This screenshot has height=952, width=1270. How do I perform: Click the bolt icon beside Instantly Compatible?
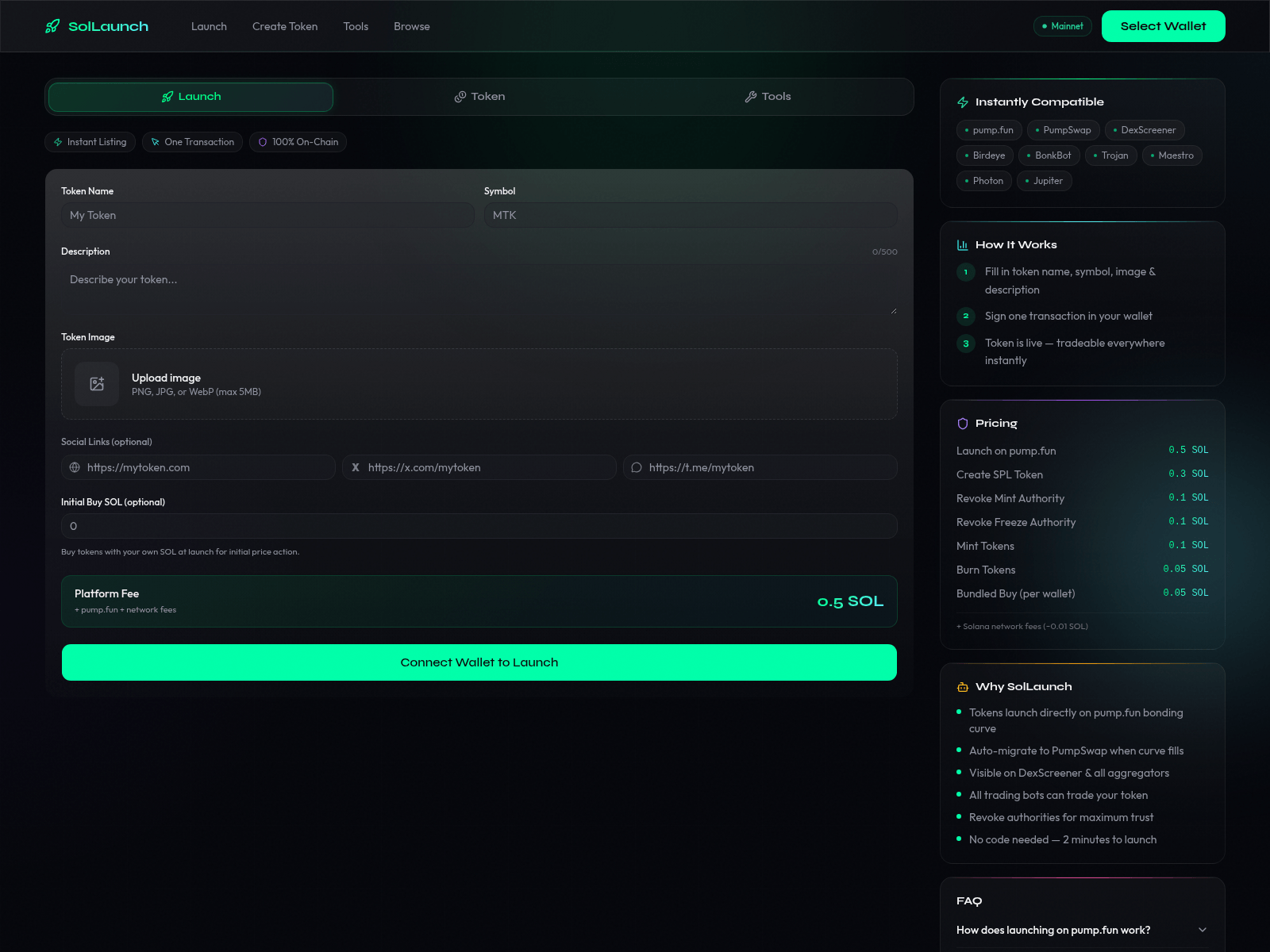[963, 102]
